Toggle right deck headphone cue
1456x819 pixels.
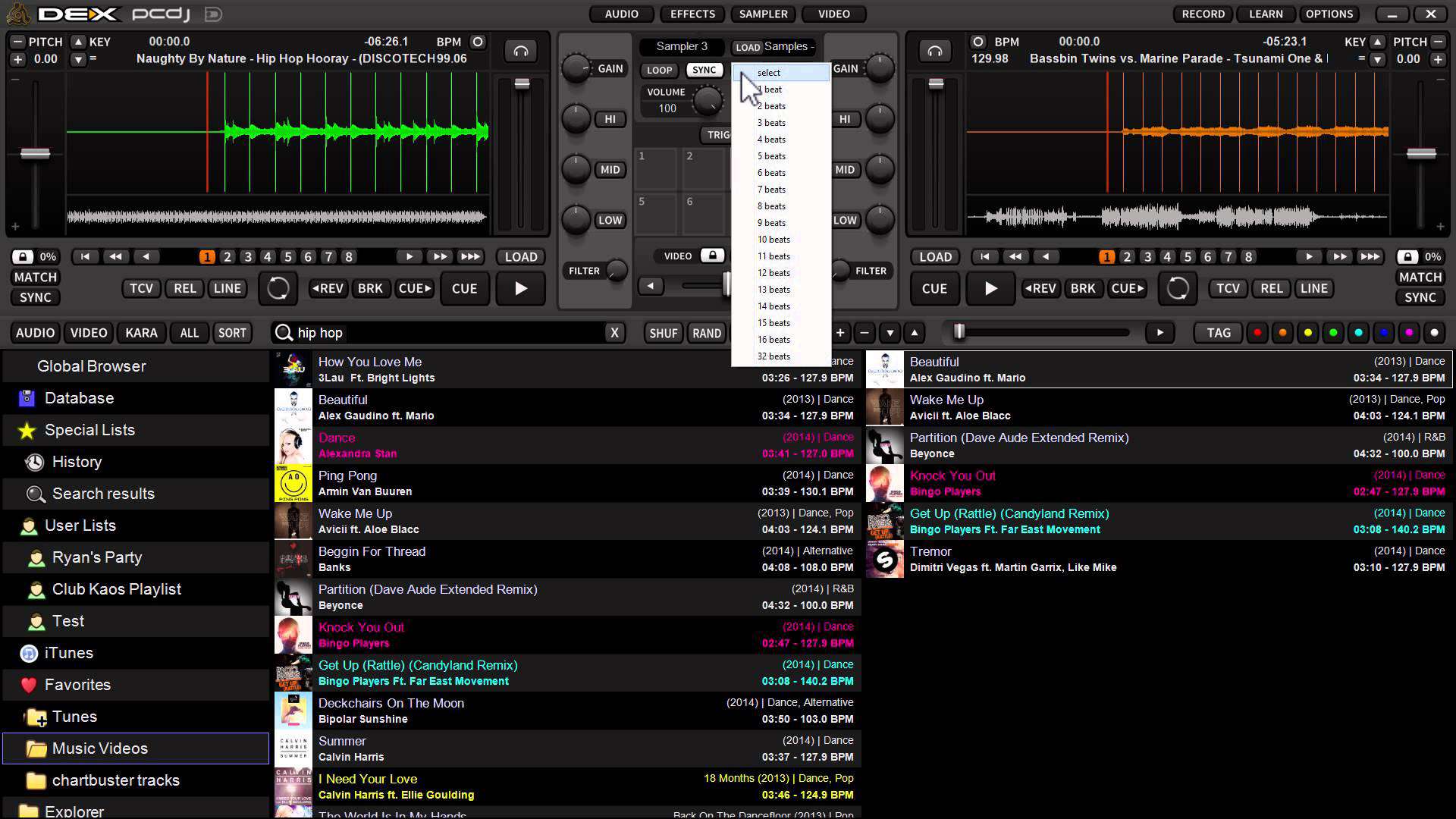935,52
